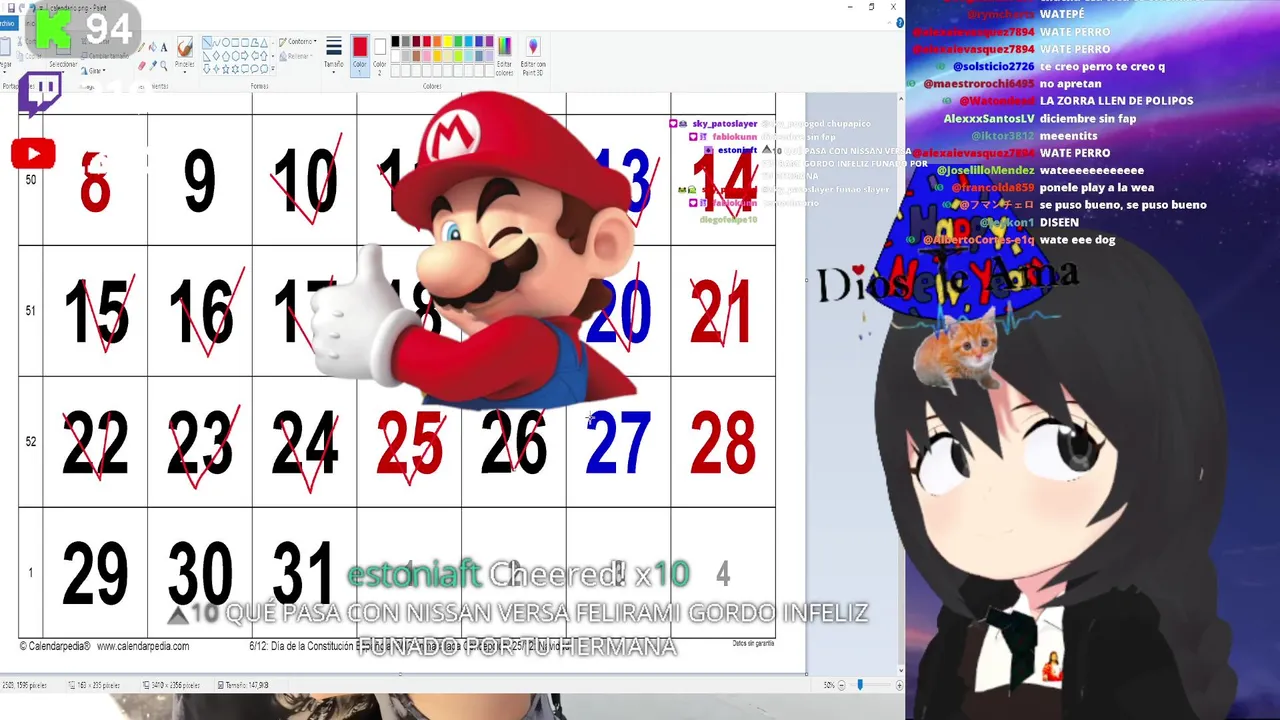Click the blue number 27 on the calendar

tap(617, 442)
